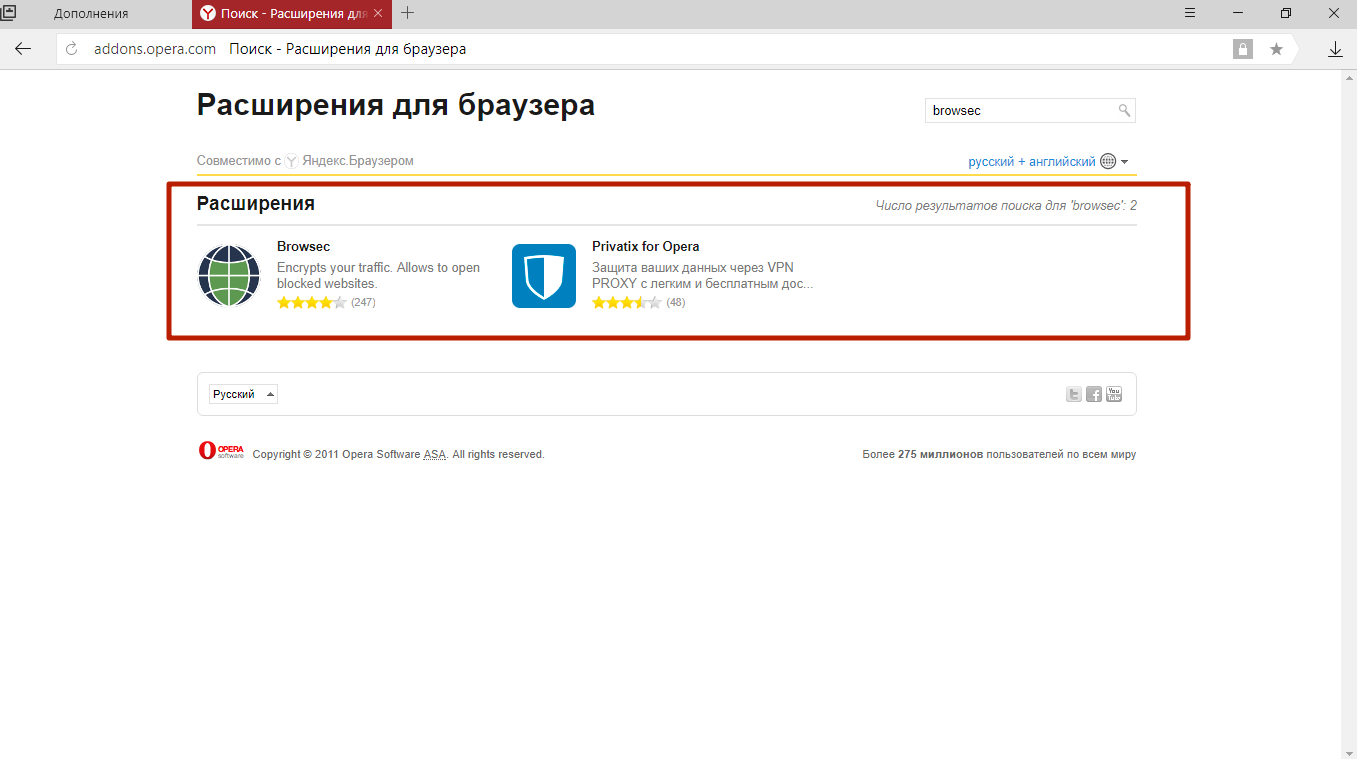The image size is (1357, 759).
Task: Click the Совместимо с Яндекс.Браузером text
Action: coord(305,161)
